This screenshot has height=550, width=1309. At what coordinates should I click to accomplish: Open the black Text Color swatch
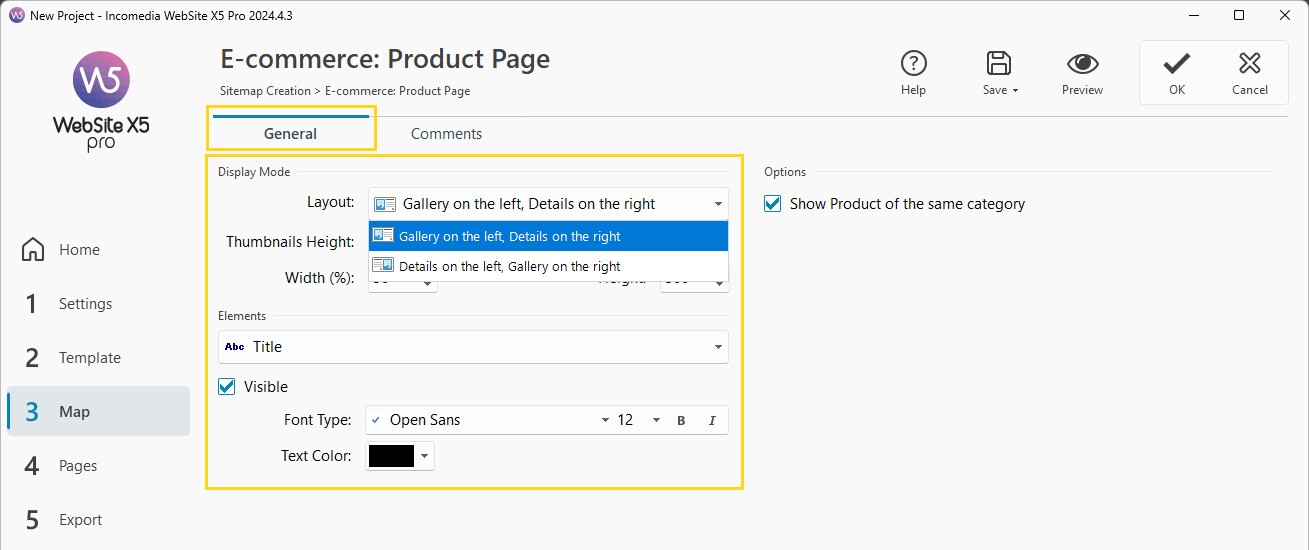click(391, 457)
